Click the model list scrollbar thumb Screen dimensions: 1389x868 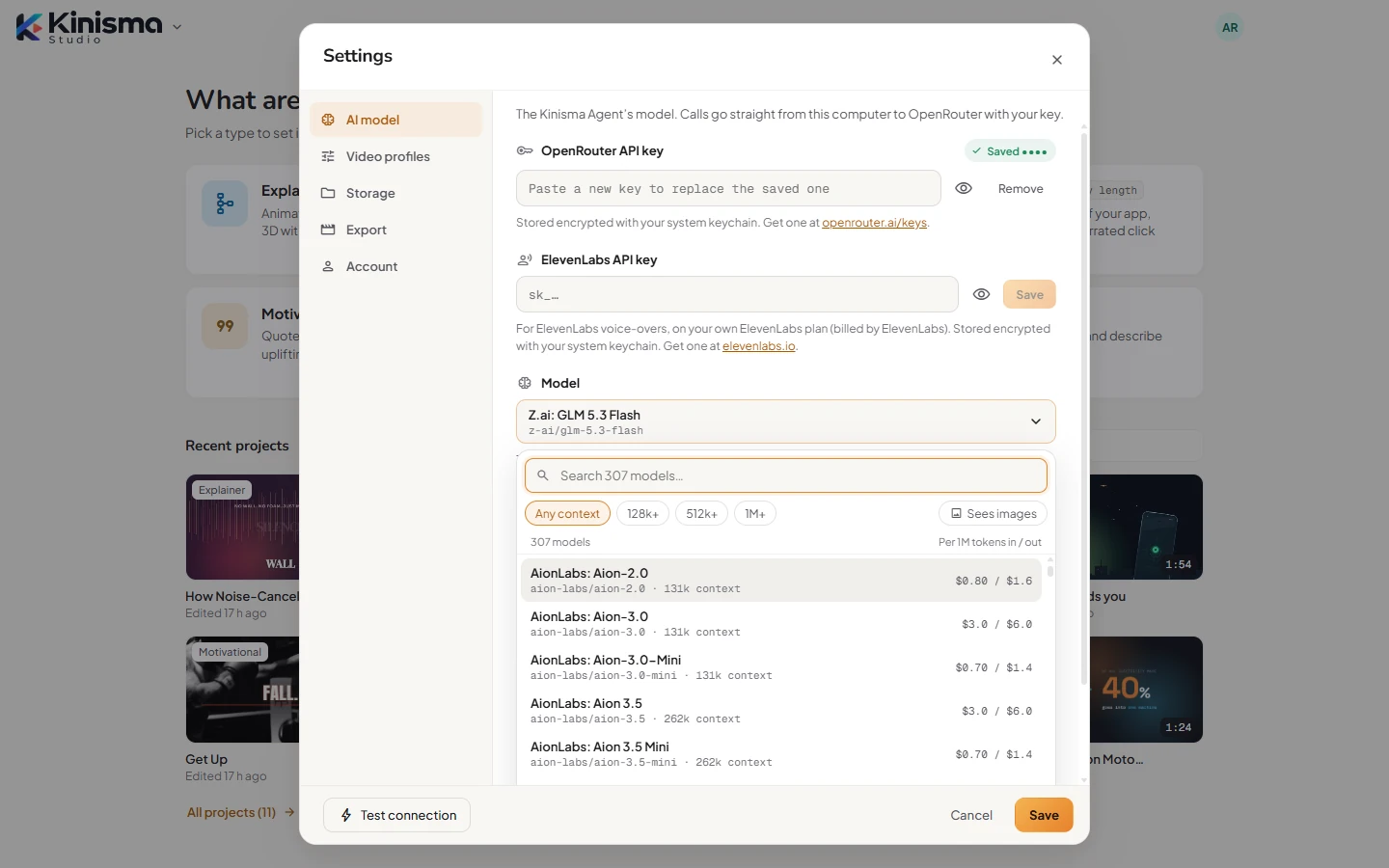coord(1049,568)
